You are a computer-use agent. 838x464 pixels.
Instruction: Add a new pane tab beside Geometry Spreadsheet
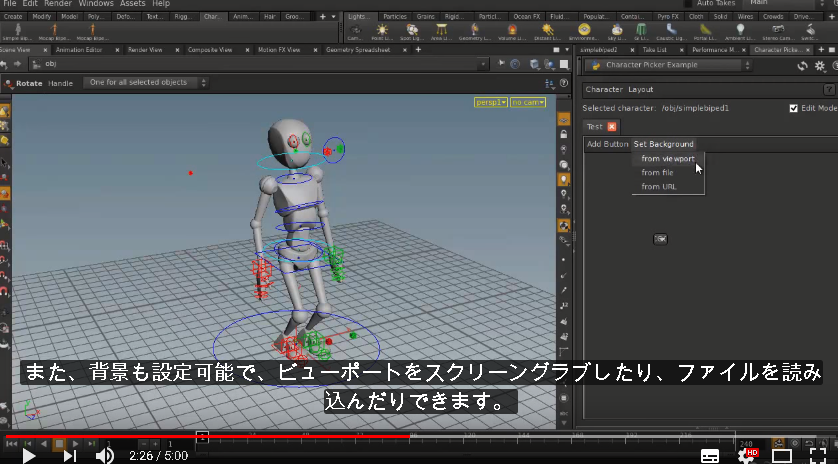coord(418,50)
